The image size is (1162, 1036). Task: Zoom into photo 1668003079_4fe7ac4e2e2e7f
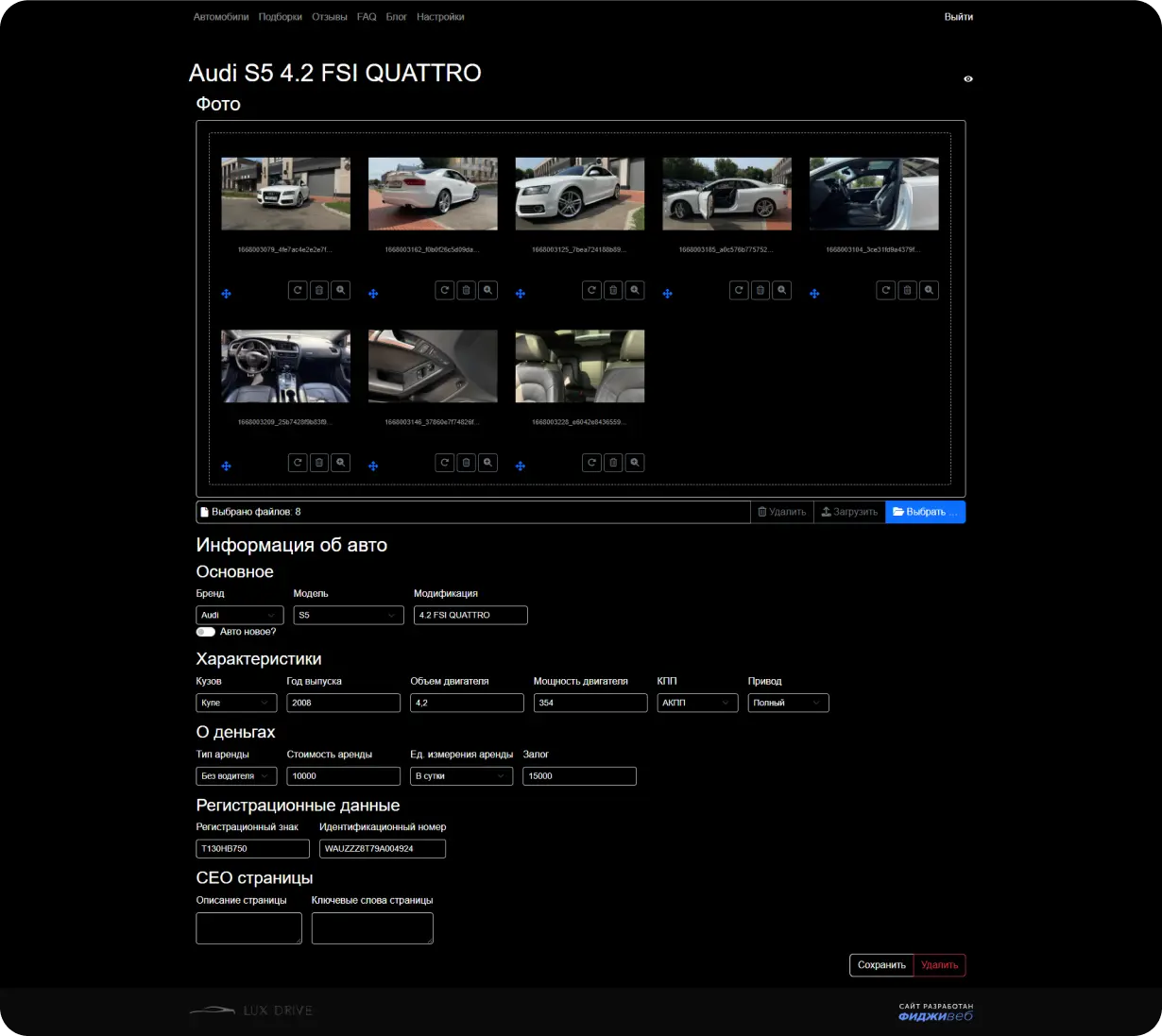(341, 290)
